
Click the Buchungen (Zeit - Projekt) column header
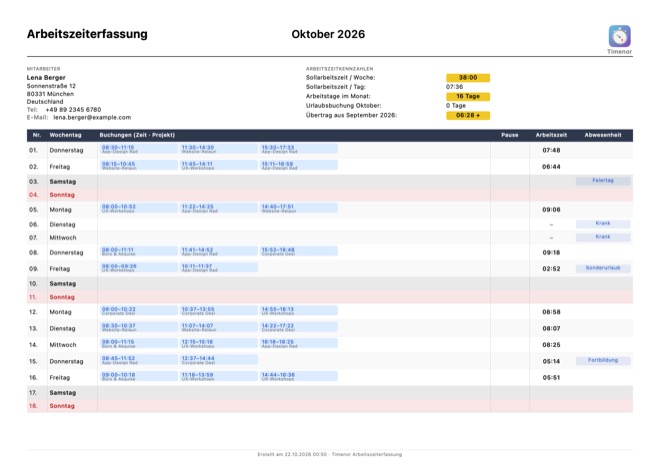pyautogui.click(x=137, y=135)
